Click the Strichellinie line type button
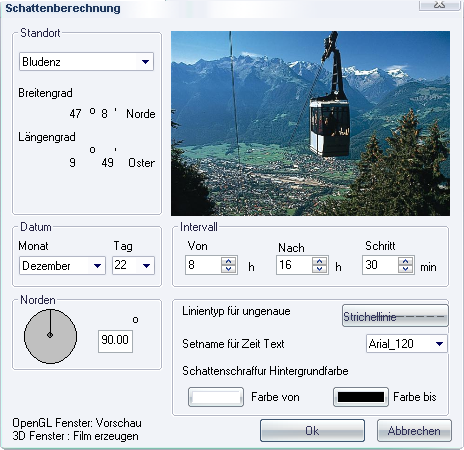 [x=395, y=316]
